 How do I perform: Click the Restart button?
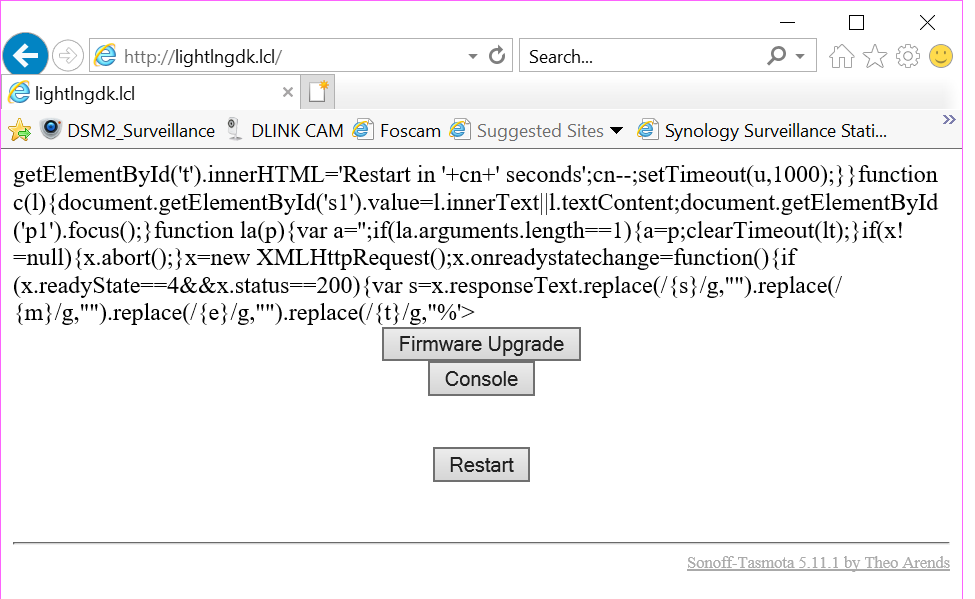click(481, 465)
